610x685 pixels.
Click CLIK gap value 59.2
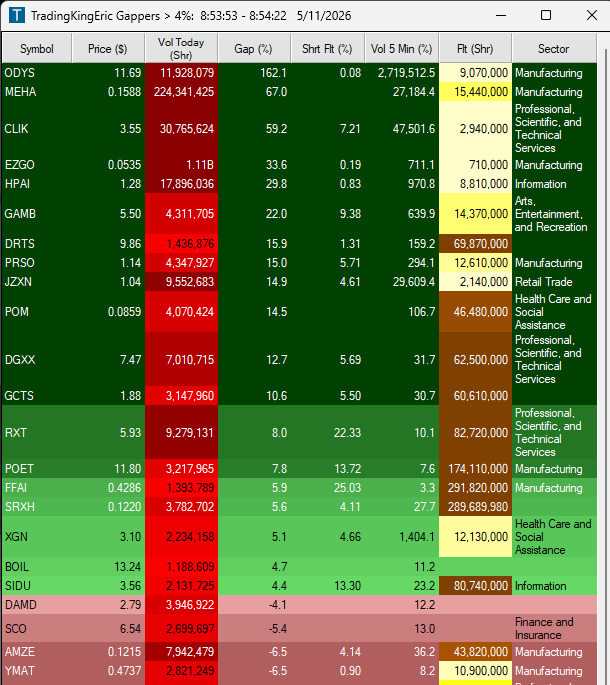[254, 128]
